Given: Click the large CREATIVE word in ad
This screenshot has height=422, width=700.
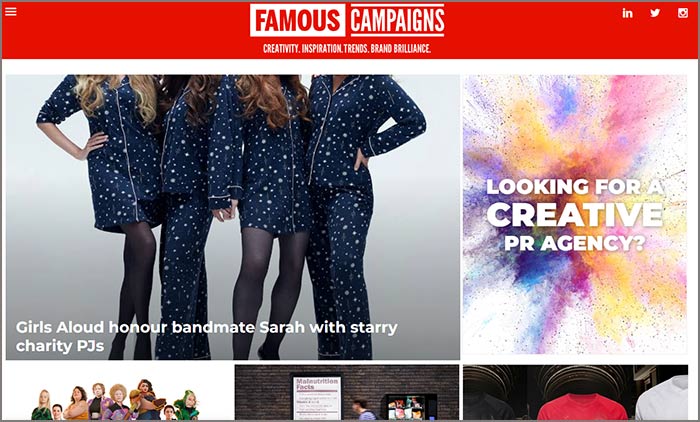Looking at the screenshot, I should (x=575, y=215).
